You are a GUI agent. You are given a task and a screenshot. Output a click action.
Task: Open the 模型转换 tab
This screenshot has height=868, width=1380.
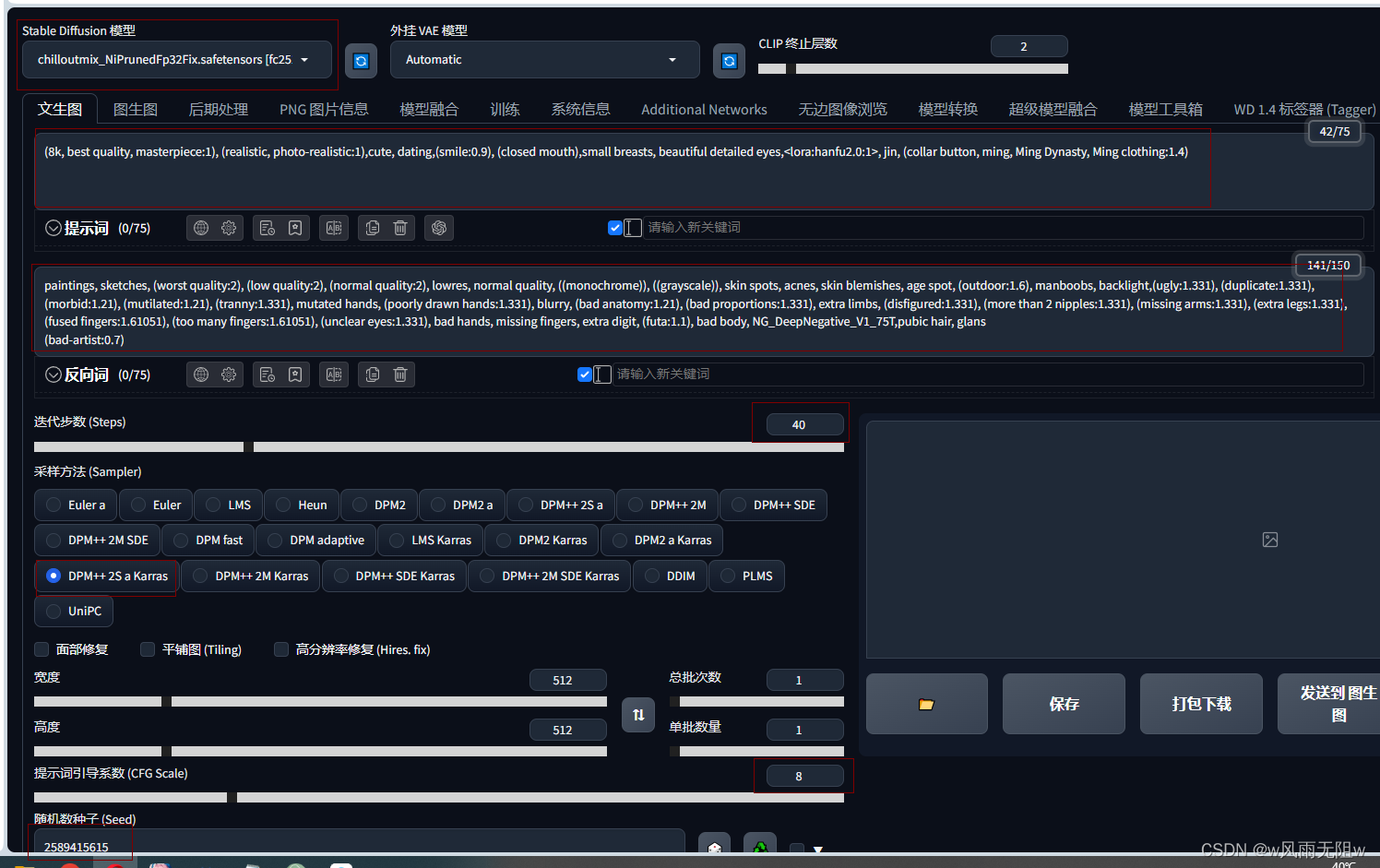tap(947, 109)
